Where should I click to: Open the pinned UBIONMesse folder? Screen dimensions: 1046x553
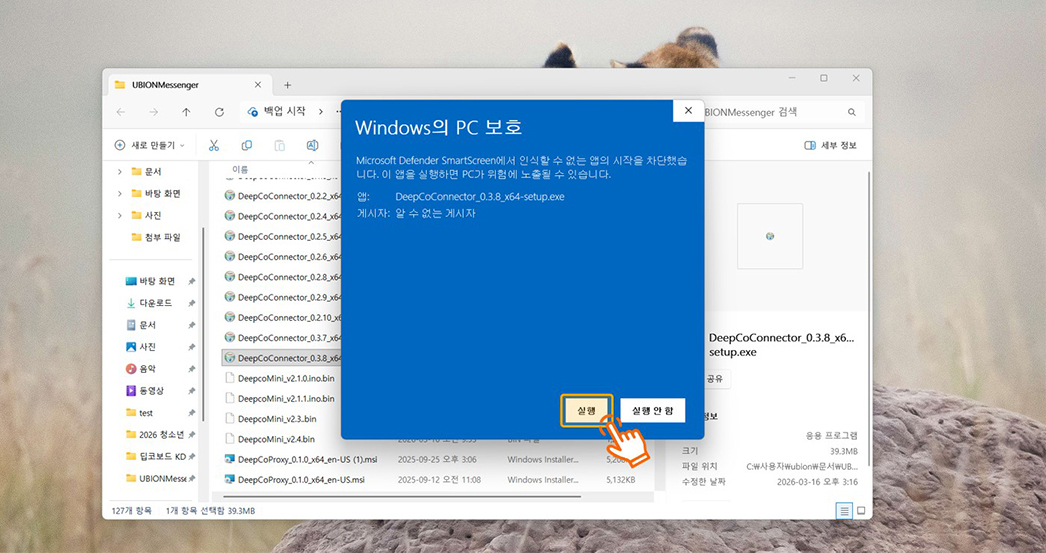pyautogui.click(x=155, y=479)
